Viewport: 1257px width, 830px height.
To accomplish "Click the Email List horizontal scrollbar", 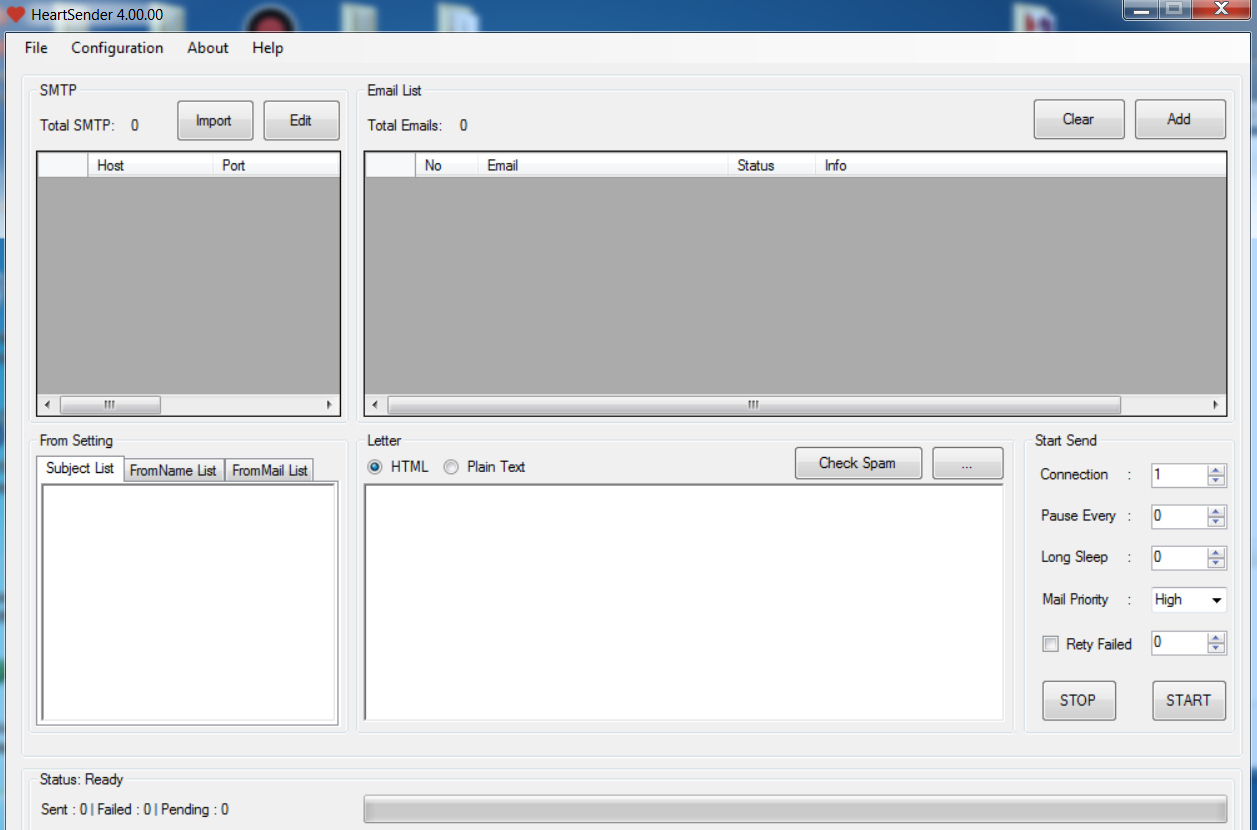I will coord(753,405).
